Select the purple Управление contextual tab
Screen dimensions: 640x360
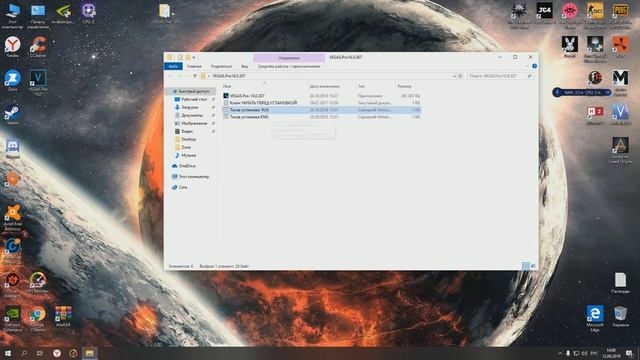click(289, 58)
